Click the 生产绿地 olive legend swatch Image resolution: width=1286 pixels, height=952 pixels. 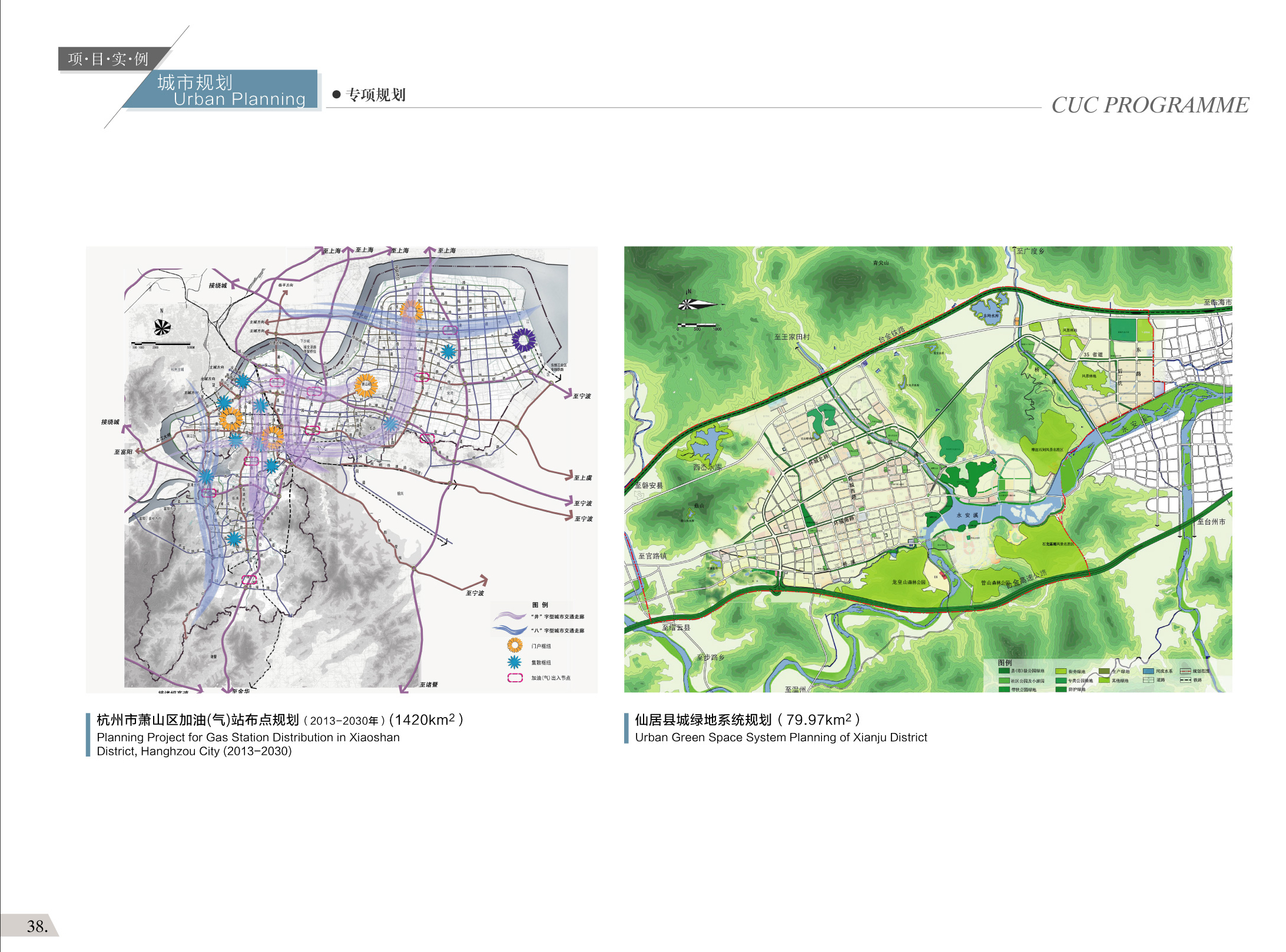click(x=1104, y=671)
